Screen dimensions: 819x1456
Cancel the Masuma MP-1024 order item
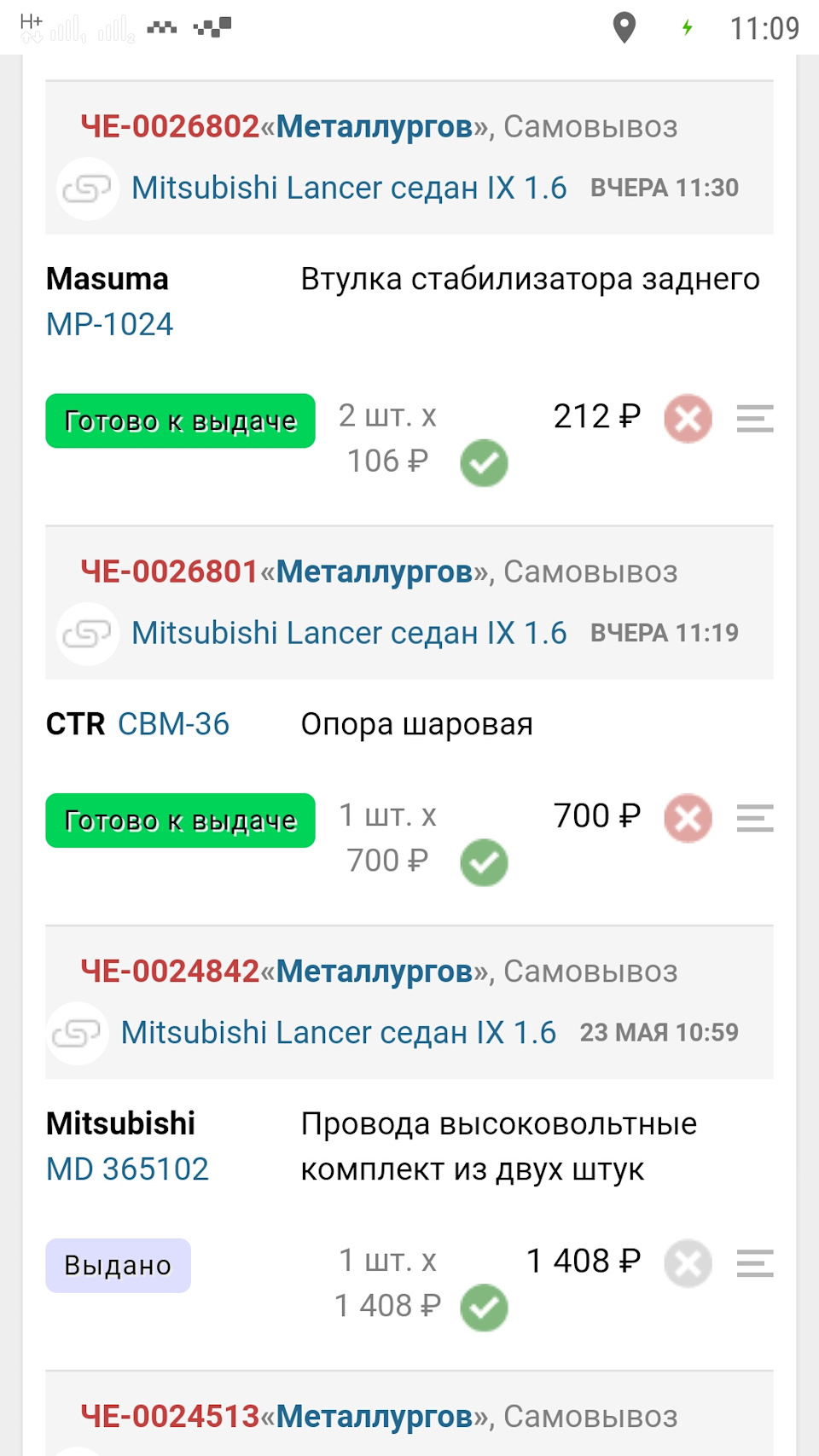[688, 419]
